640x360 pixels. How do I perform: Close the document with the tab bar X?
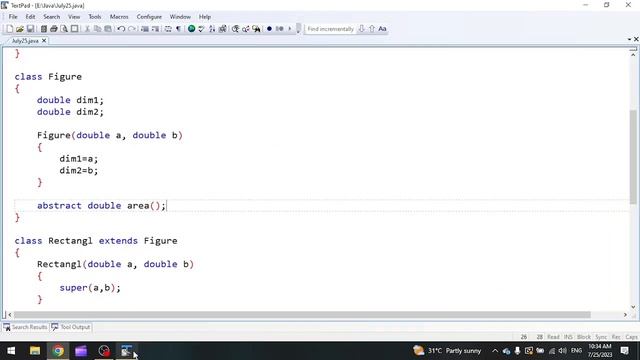point(636,39)
